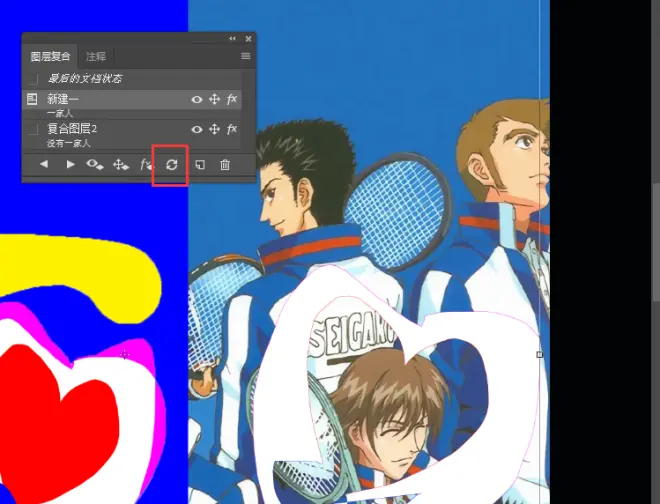
Task: Toggle visibility eye icon on 新建一 row
Action: click(197, 99)
